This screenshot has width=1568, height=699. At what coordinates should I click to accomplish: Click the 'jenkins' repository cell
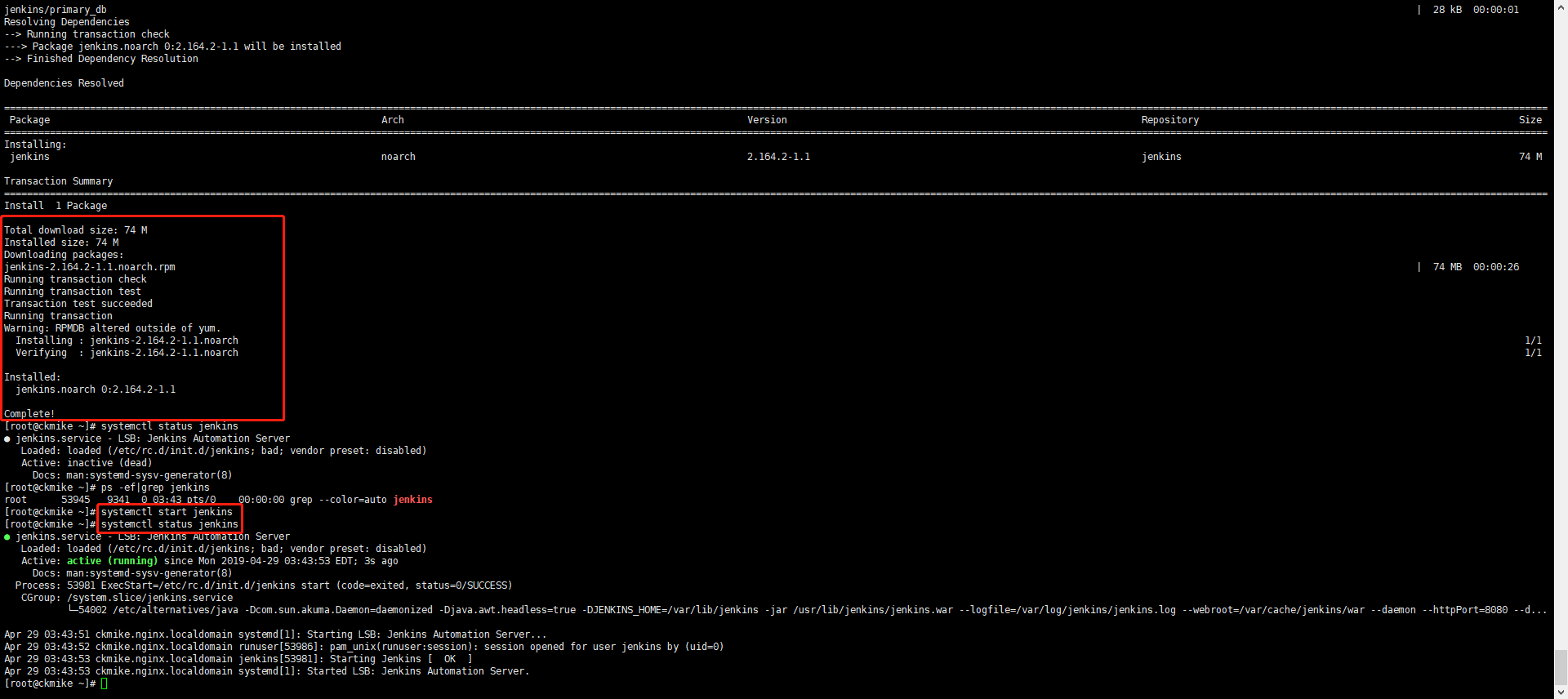point(1161,157)
